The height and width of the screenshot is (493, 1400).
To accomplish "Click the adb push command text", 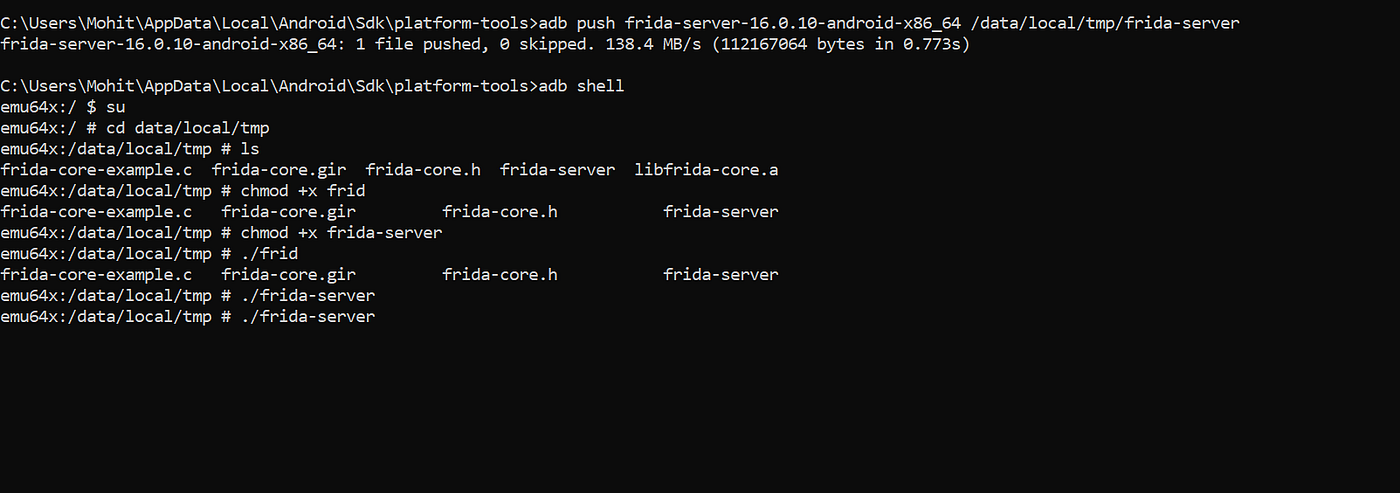I will 888,23.
